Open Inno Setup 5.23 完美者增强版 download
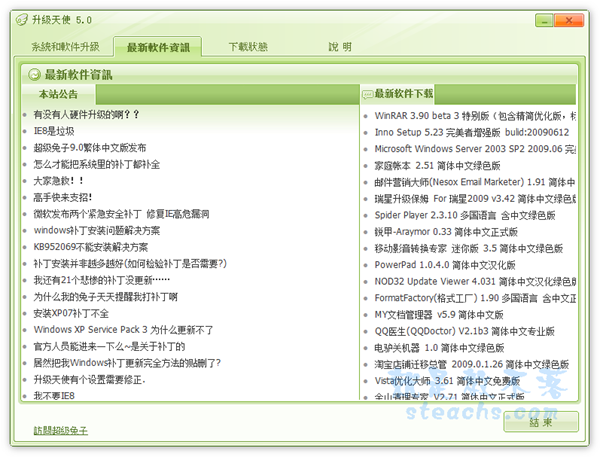Screen dimensions: 600x457 [472, 132]
